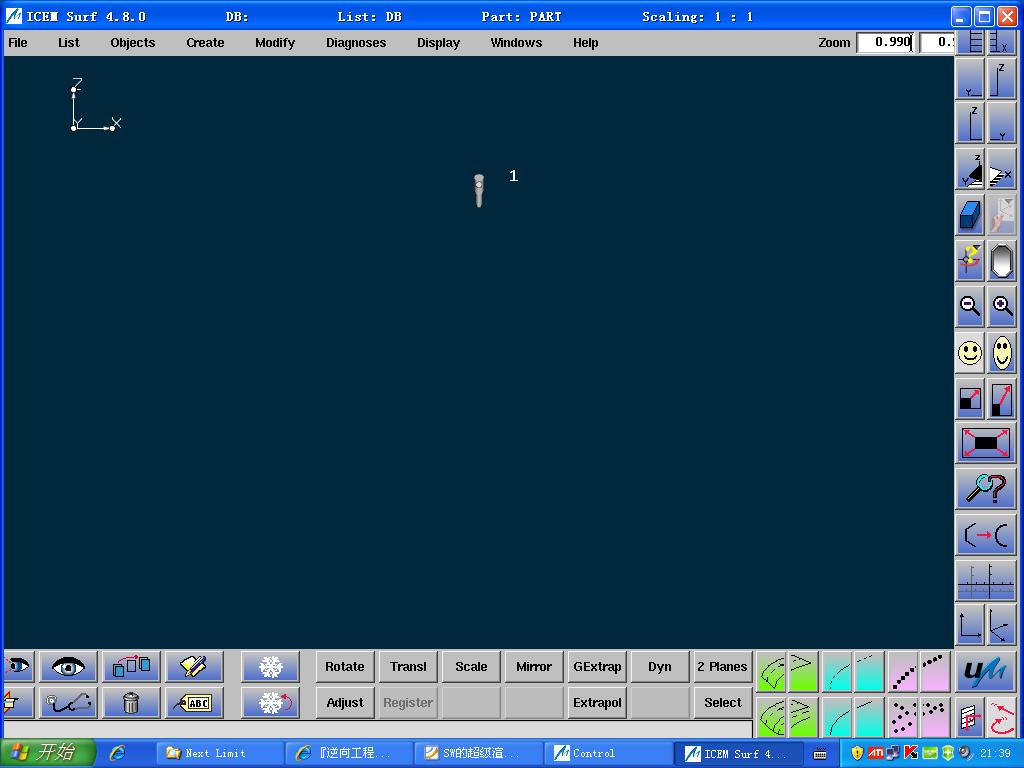Click the zoom in magnifier icon

[1002, 306]
